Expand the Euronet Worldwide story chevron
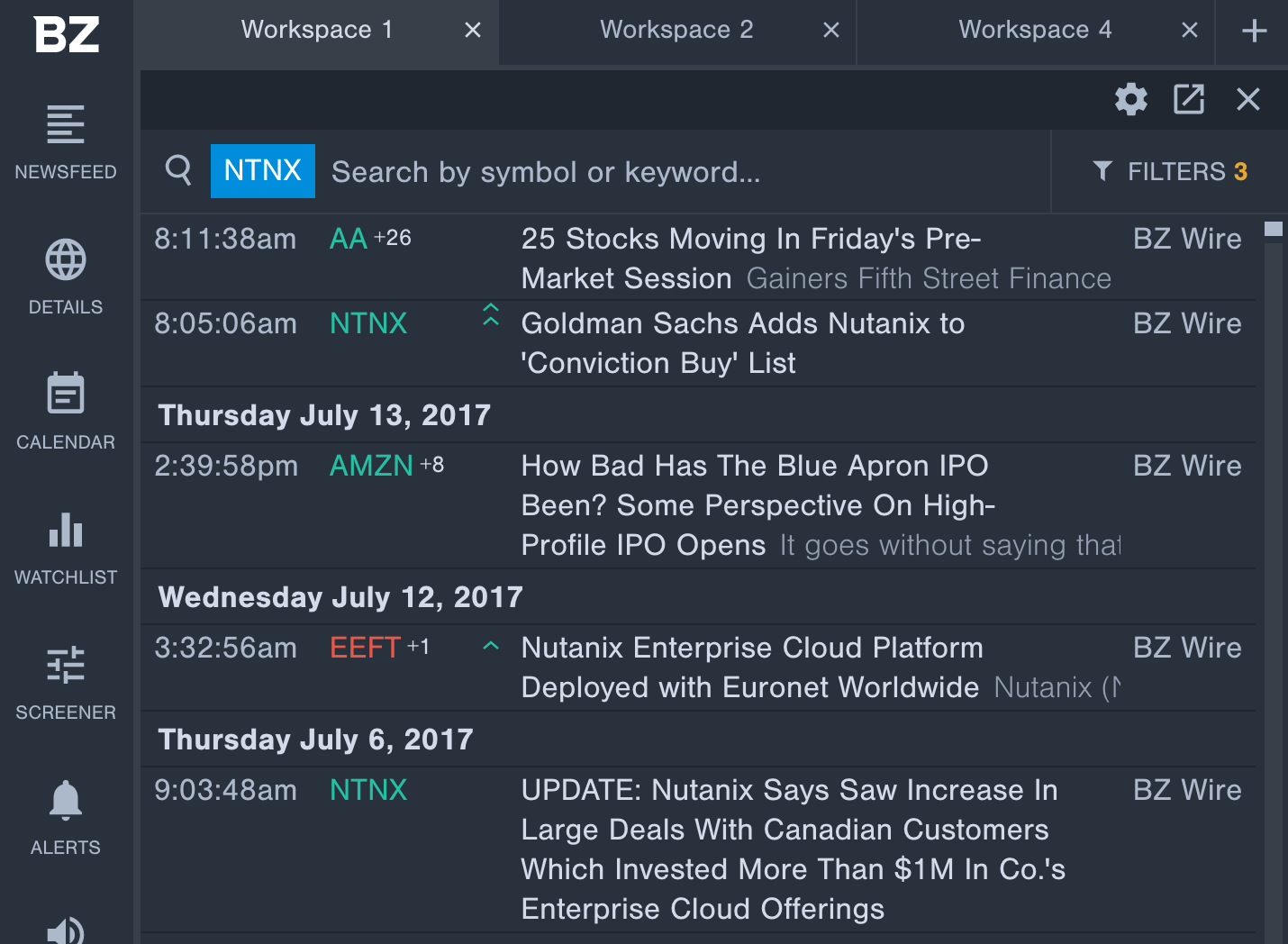 (x=491, y=646)
